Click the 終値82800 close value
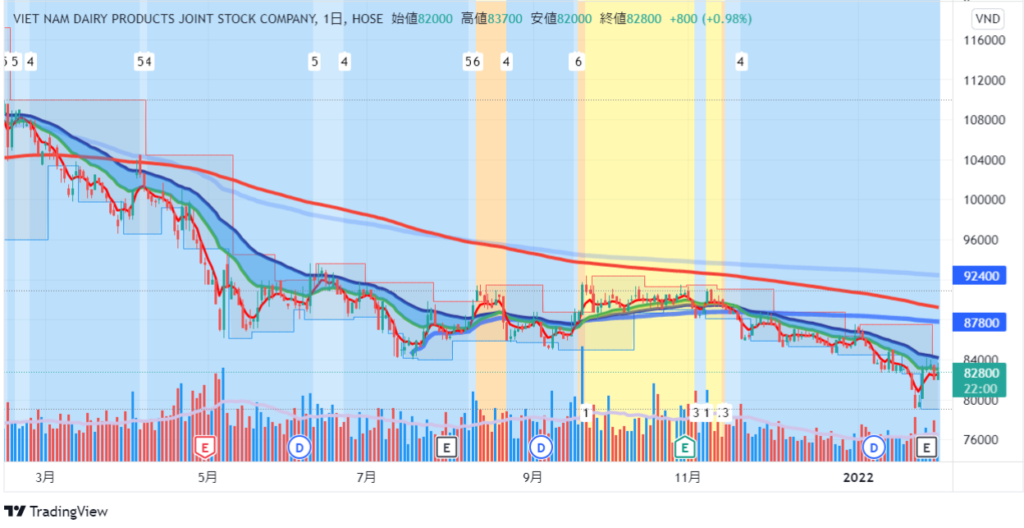The image size is (1024, 528). tap(631, 19)
